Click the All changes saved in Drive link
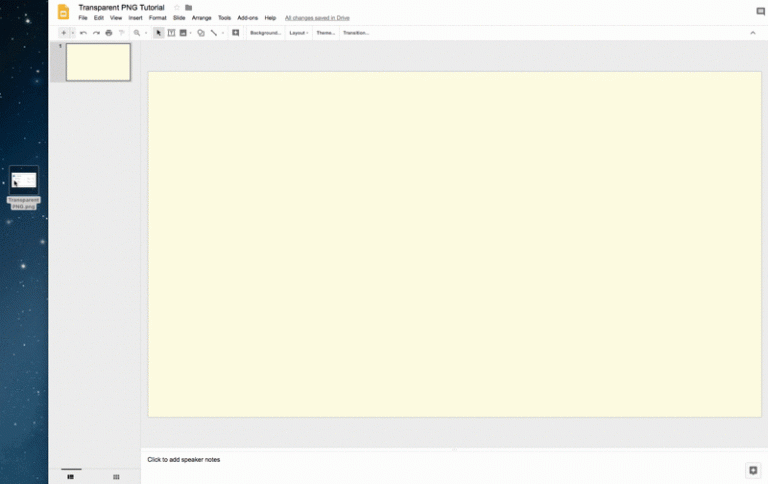The height and width of the screenshot is (484, 768). 317,18
